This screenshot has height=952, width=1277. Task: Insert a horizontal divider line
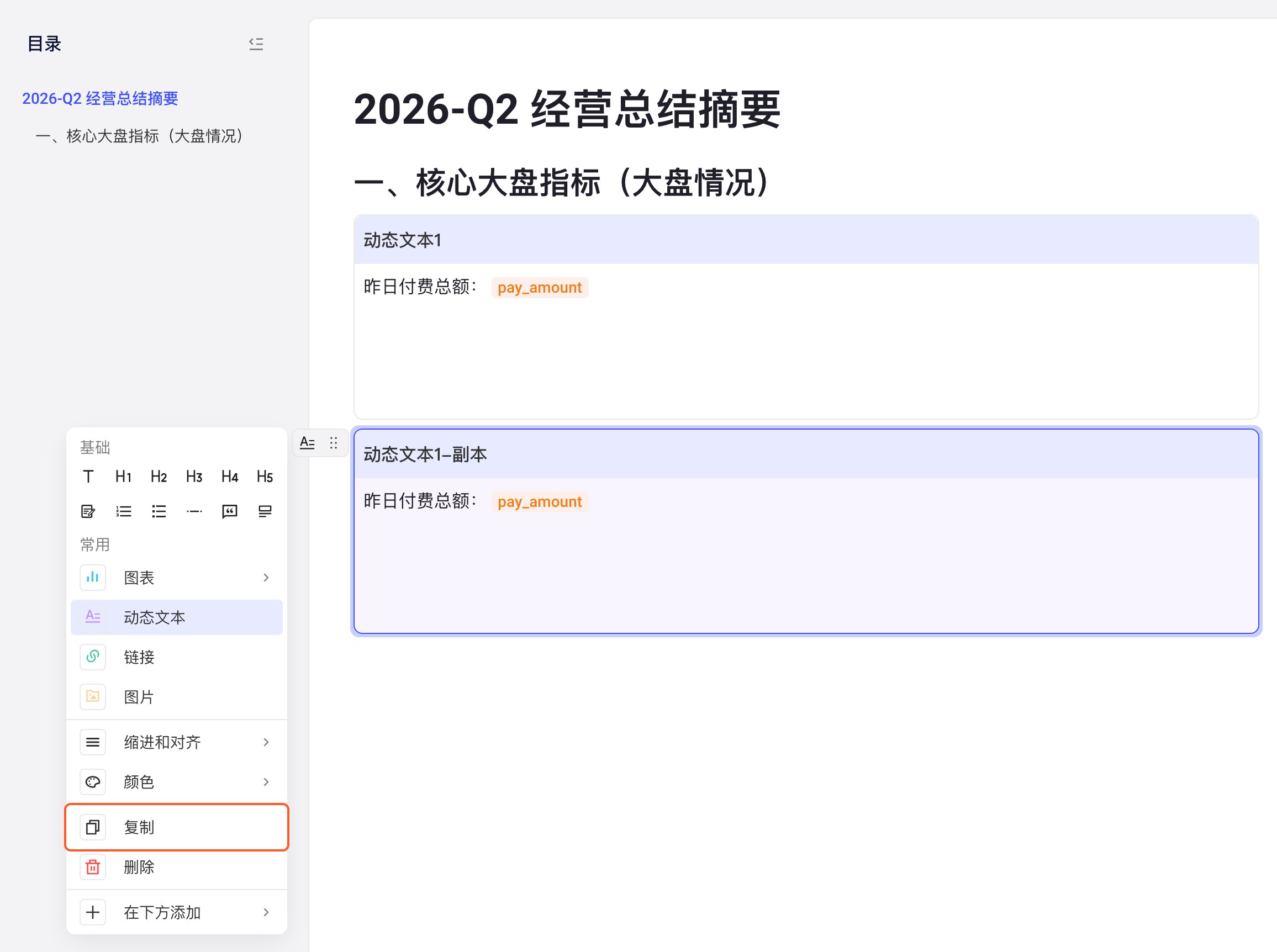[194, 511]
